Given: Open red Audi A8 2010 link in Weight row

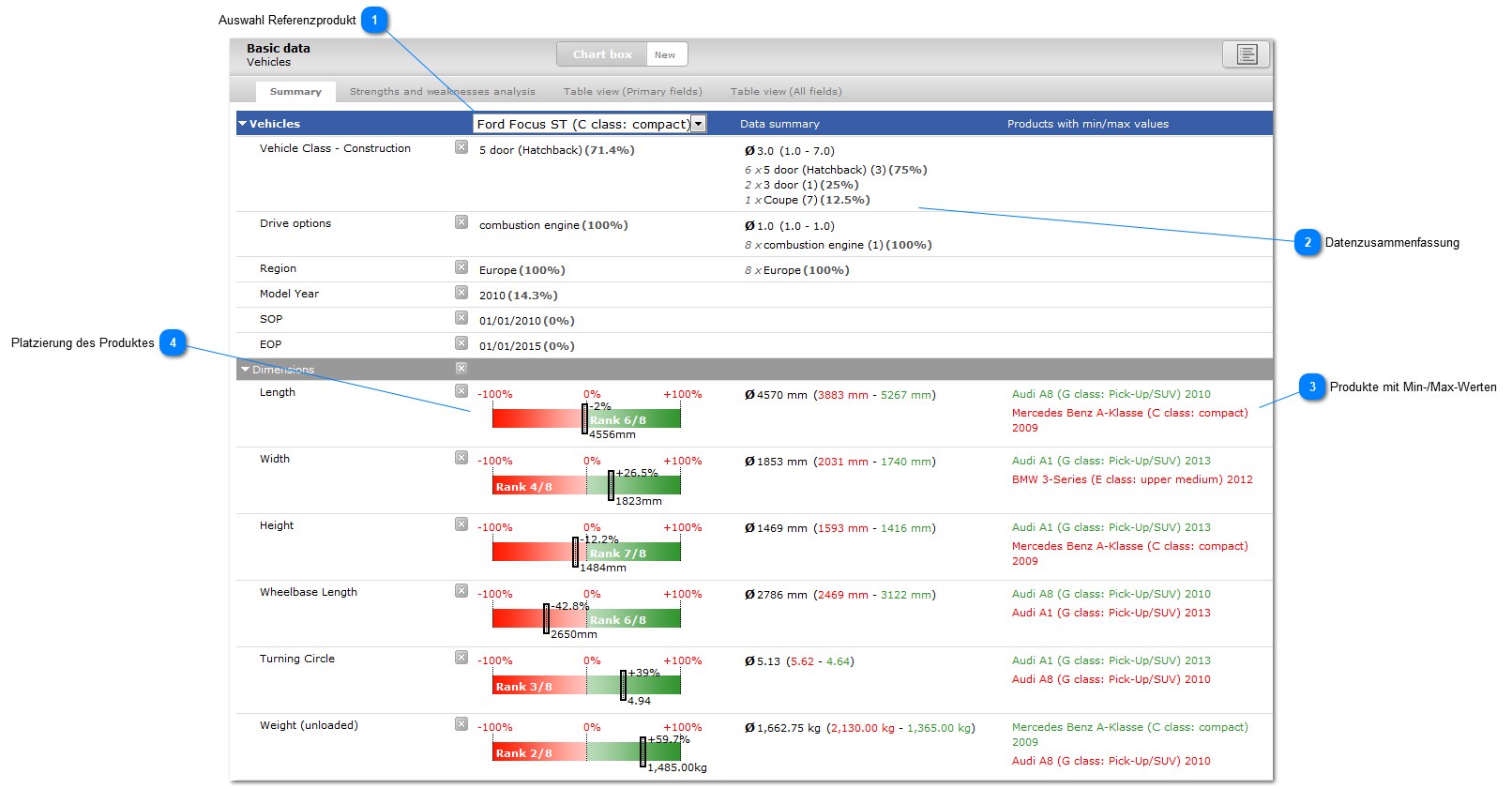Looking at the screenshot, I should point(1111,761).
